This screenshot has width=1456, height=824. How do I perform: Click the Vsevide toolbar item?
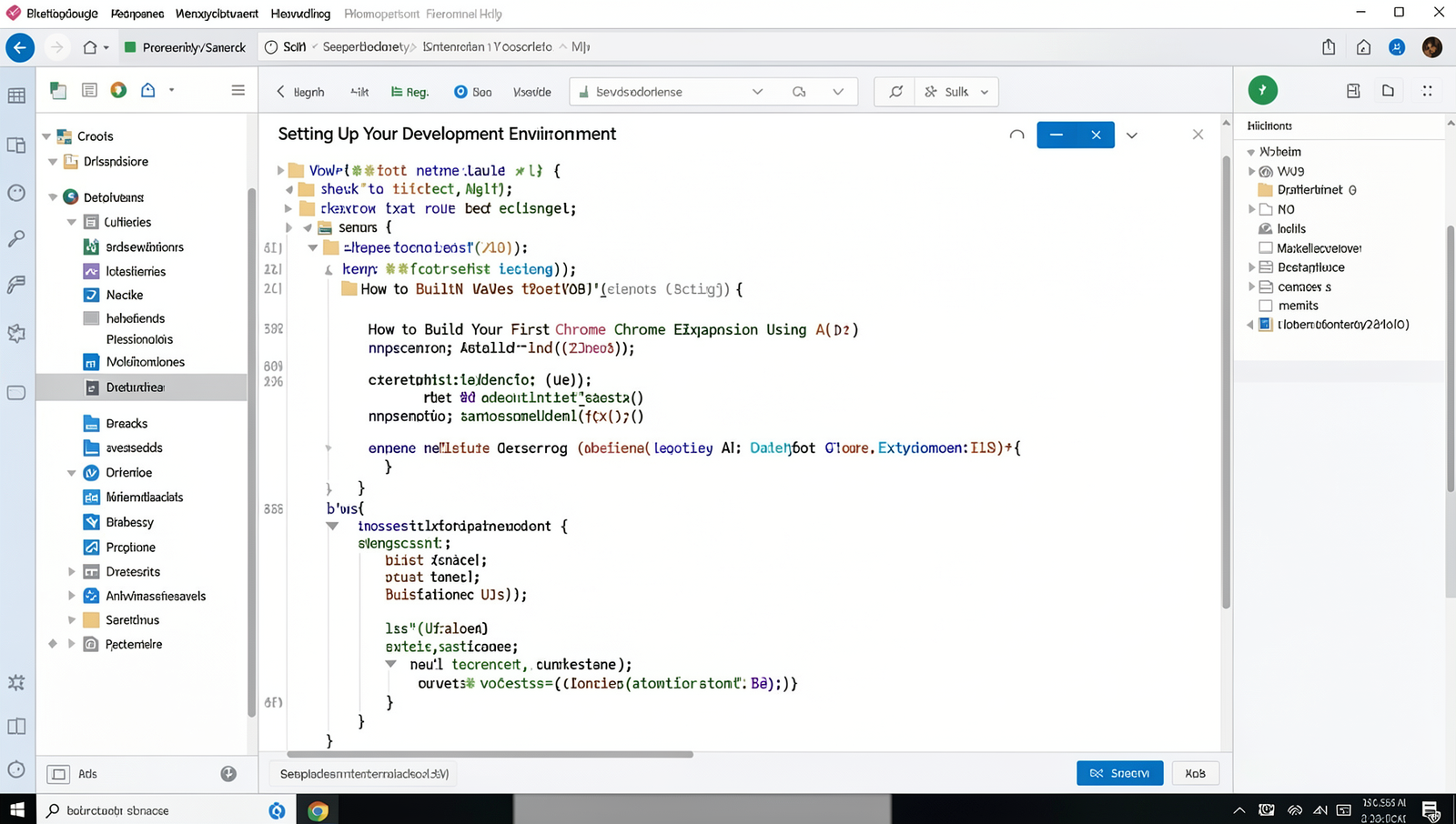531,92
